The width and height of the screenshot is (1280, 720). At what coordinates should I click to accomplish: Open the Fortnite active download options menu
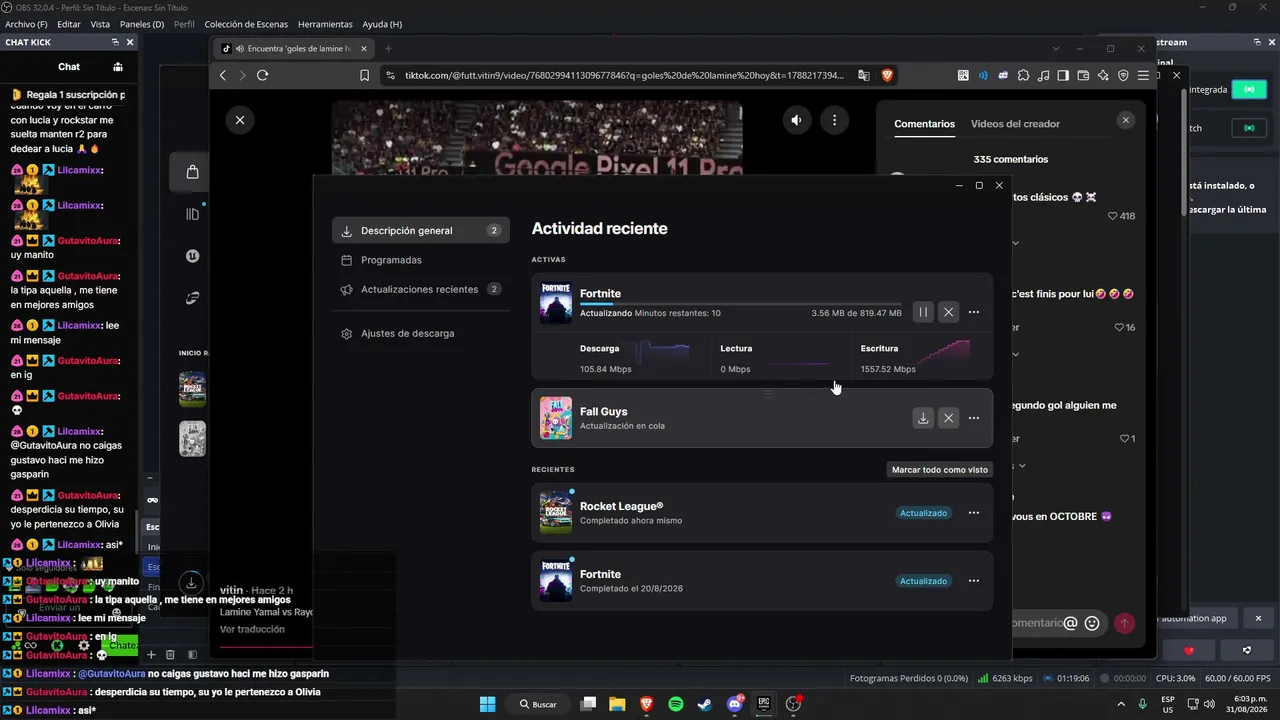(974, 312)
